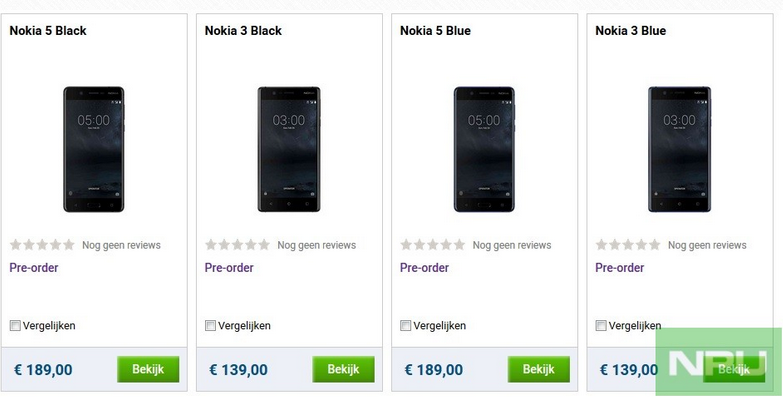Click star rating under Nokia 5 Blue
The image size is (783, 397).
433,245
